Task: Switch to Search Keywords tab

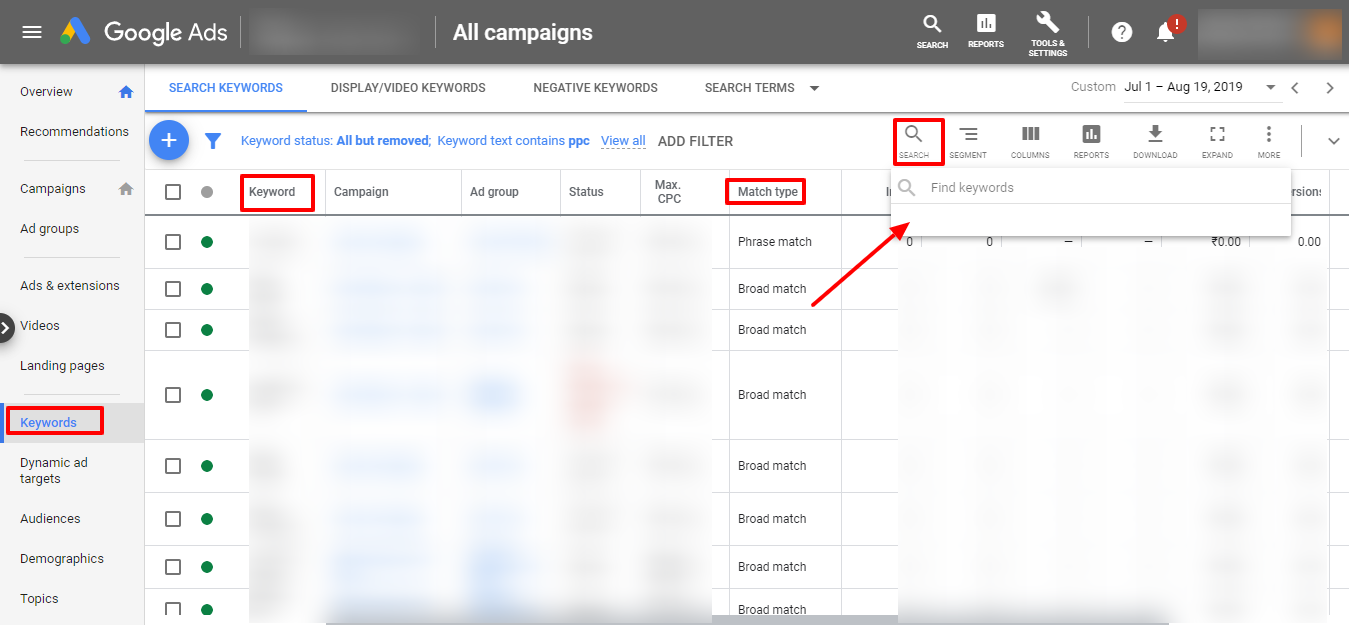Action: coord(226,88)
